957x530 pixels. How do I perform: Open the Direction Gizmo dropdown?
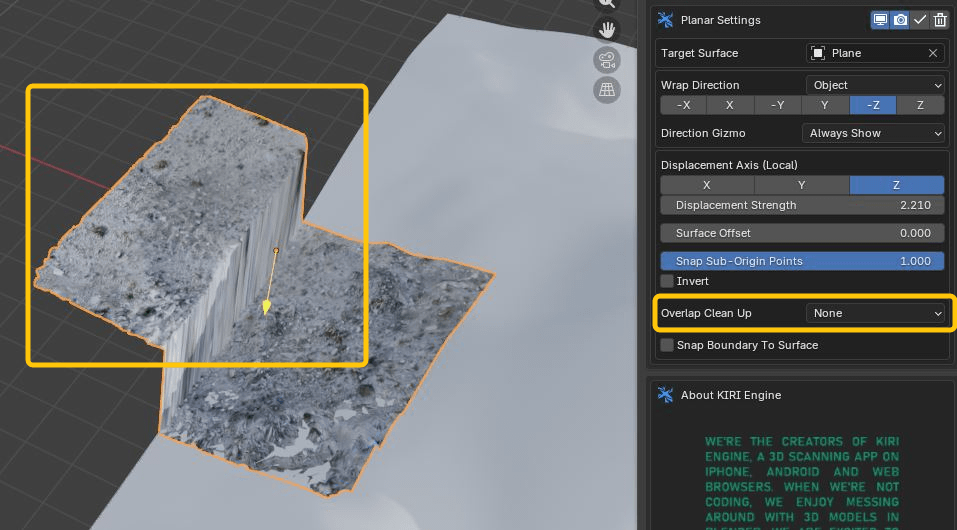click(873, 133)
